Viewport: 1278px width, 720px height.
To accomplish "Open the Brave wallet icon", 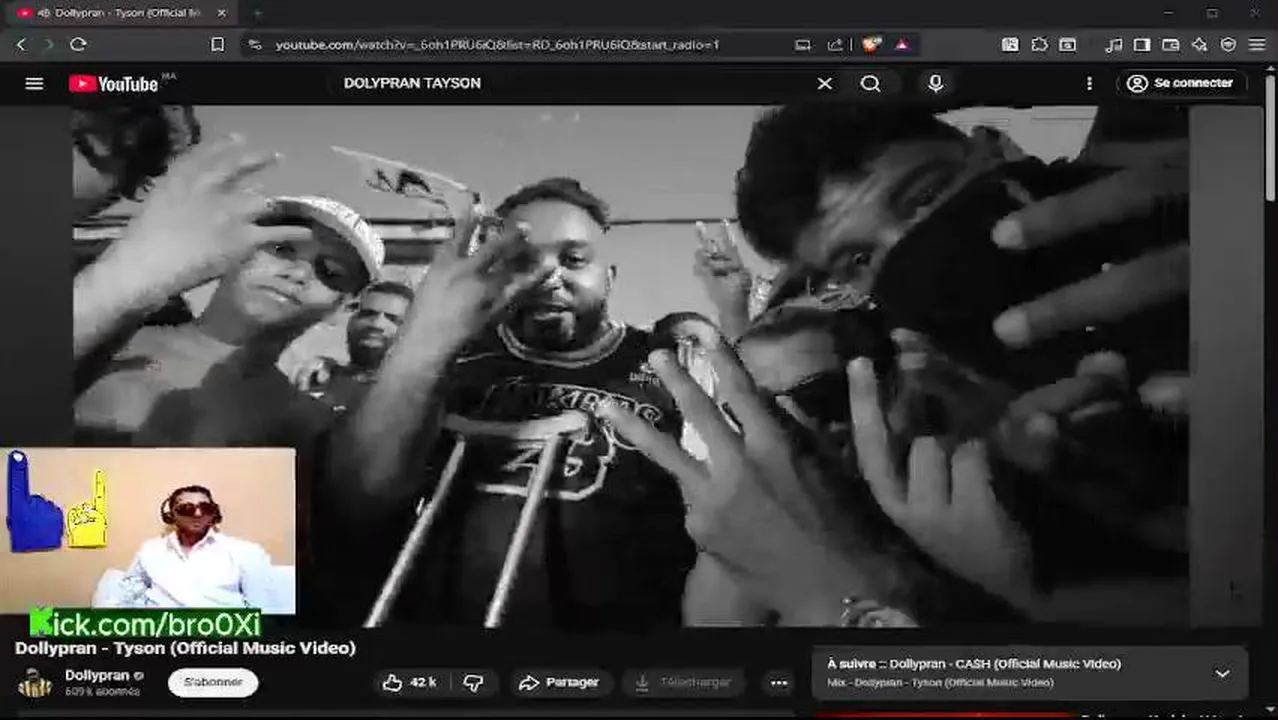I will [1170, 44].
